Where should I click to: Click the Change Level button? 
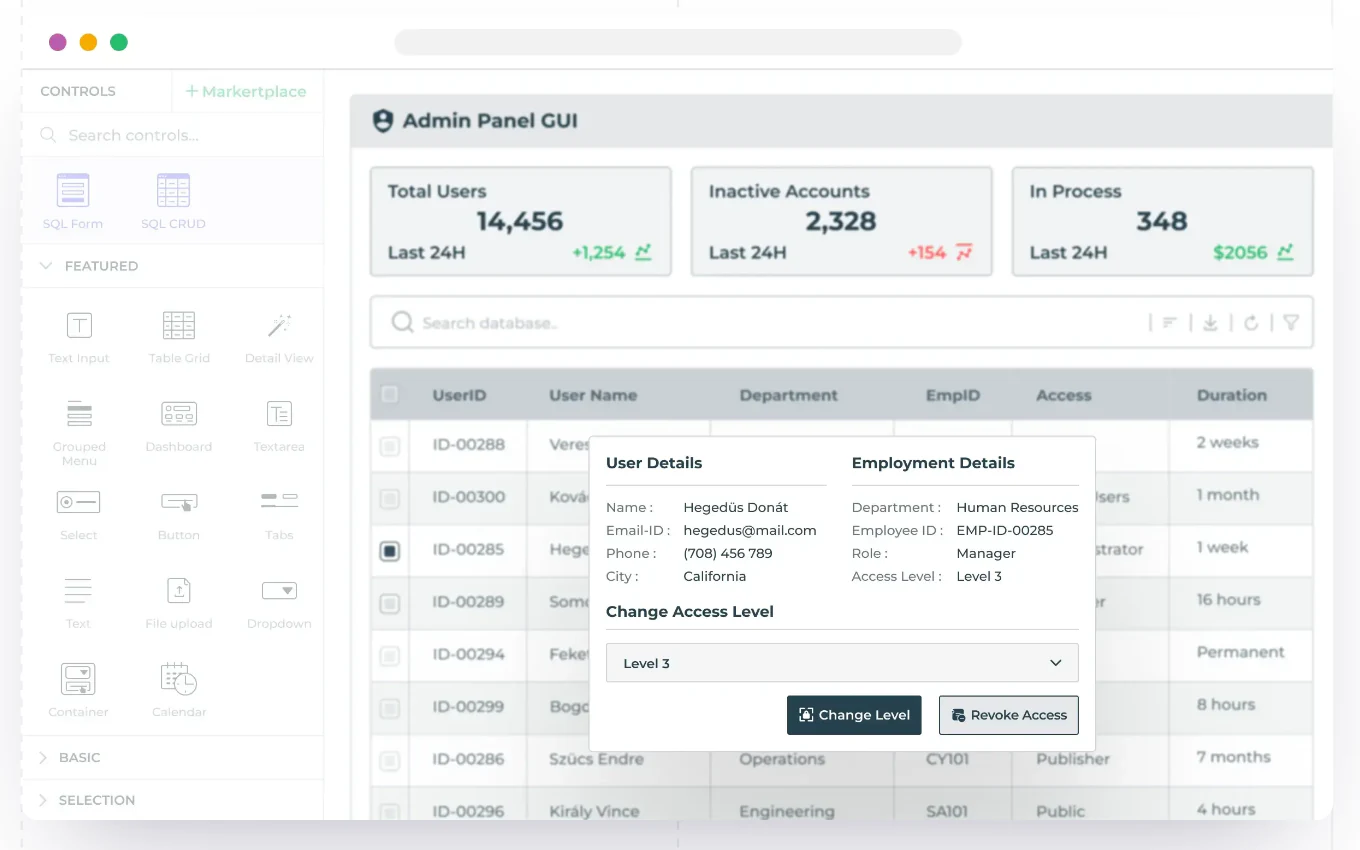tap(854, 715)
